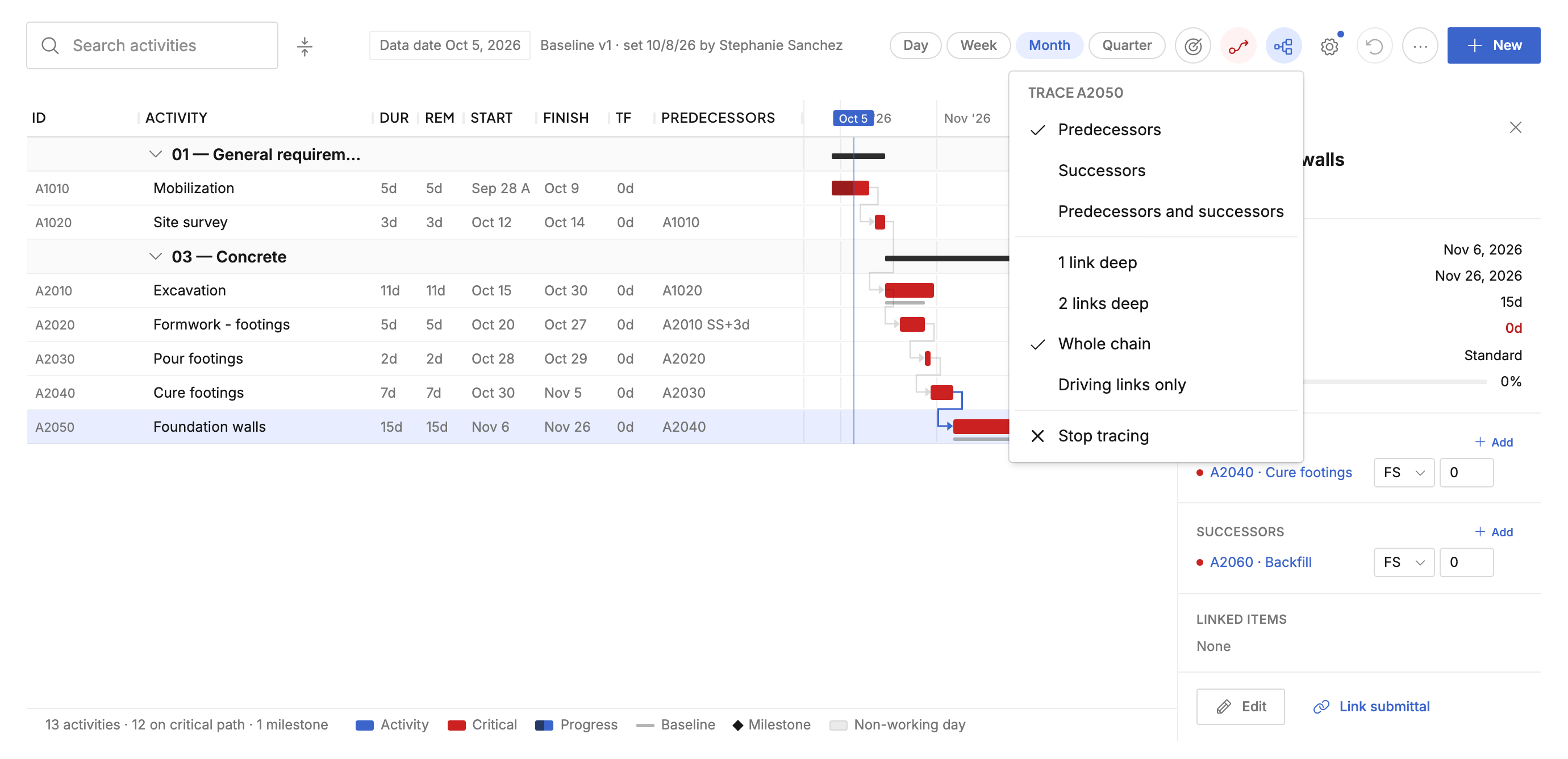Select 1 link deep option
1568x759 pixels.
[x=1156, y=262]
